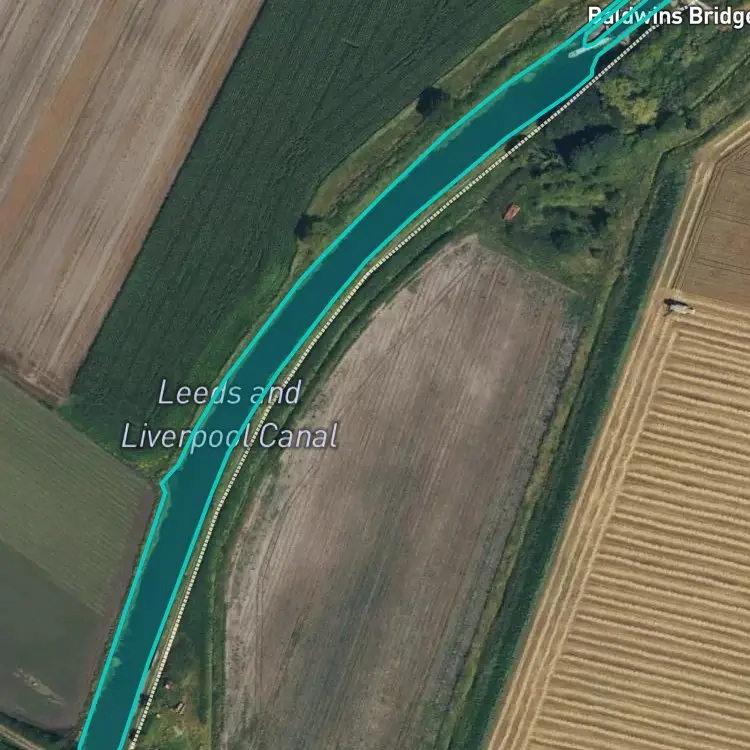This screenshot has height=750, width=750.
Task: Select the Leeds and Liverpool Canal label
Action: click(230, 414)
